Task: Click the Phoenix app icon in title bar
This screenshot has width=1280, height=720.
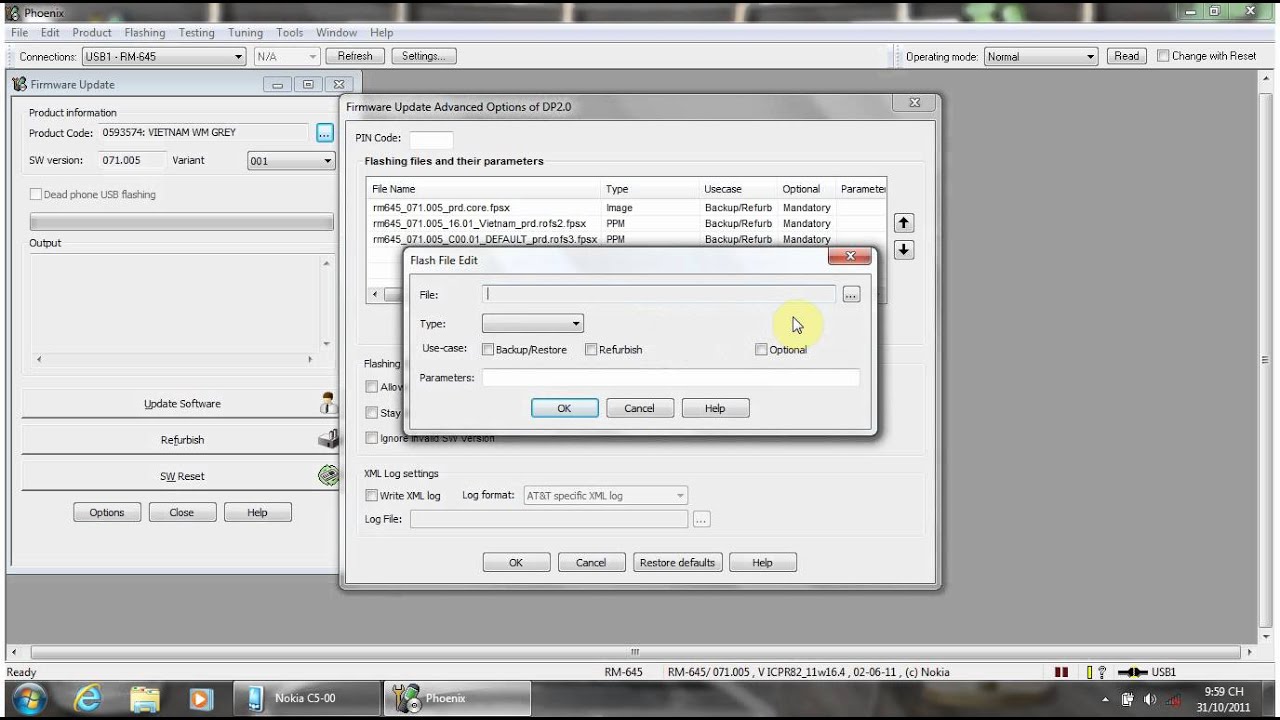Action: pos(14,12)
